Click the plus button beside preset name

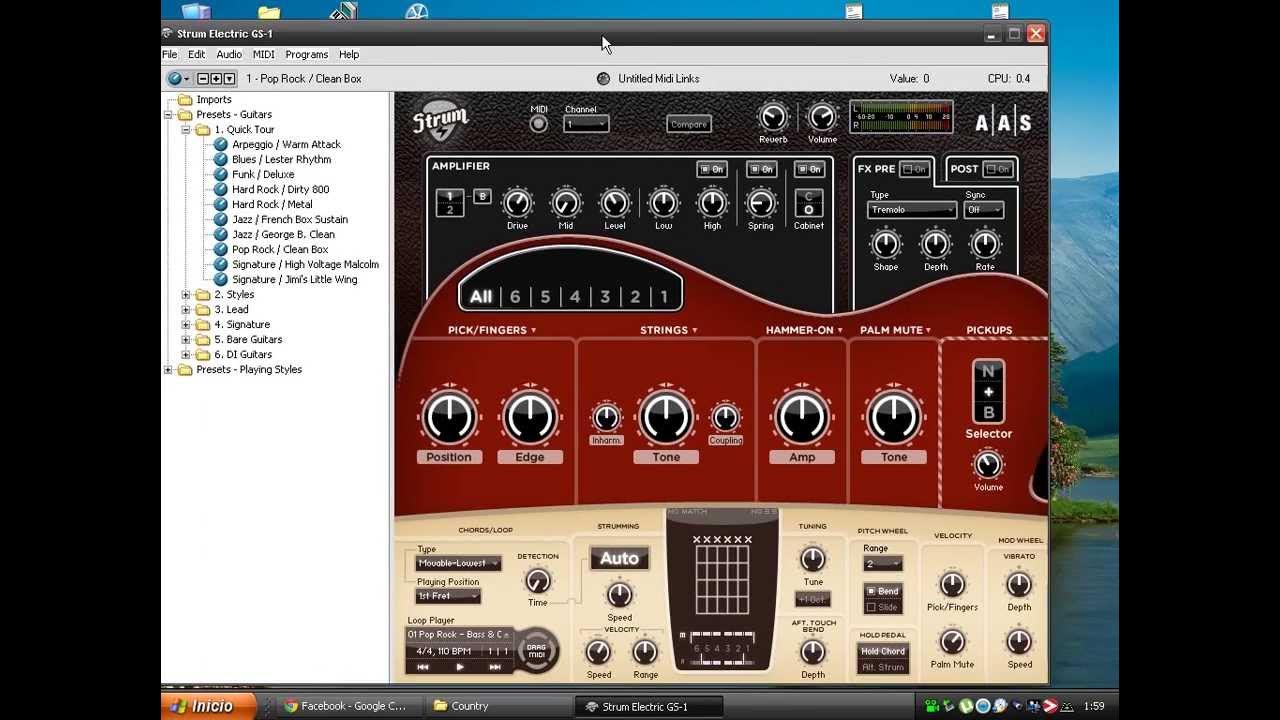pos(216,78)
